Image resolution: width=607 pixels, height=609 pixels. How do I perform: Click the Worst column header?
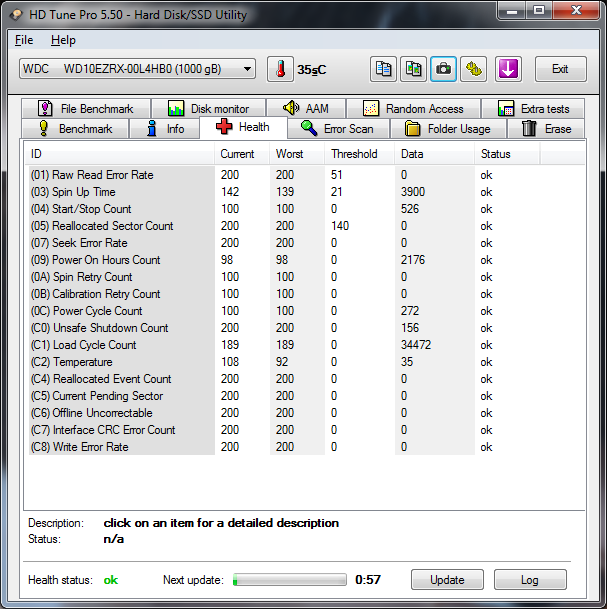coord(297,154)
